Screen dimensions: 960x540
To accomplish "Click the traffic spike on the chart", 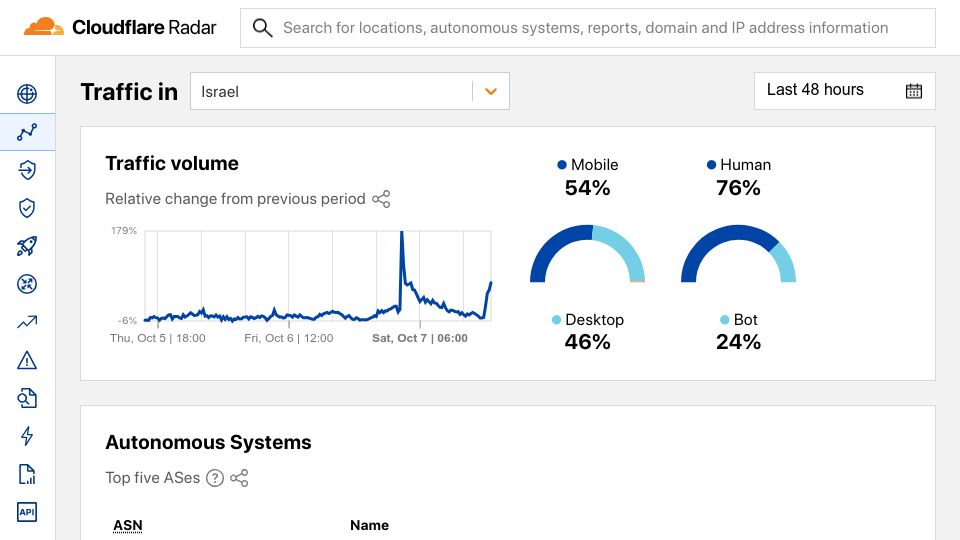I will pos(402,234).
